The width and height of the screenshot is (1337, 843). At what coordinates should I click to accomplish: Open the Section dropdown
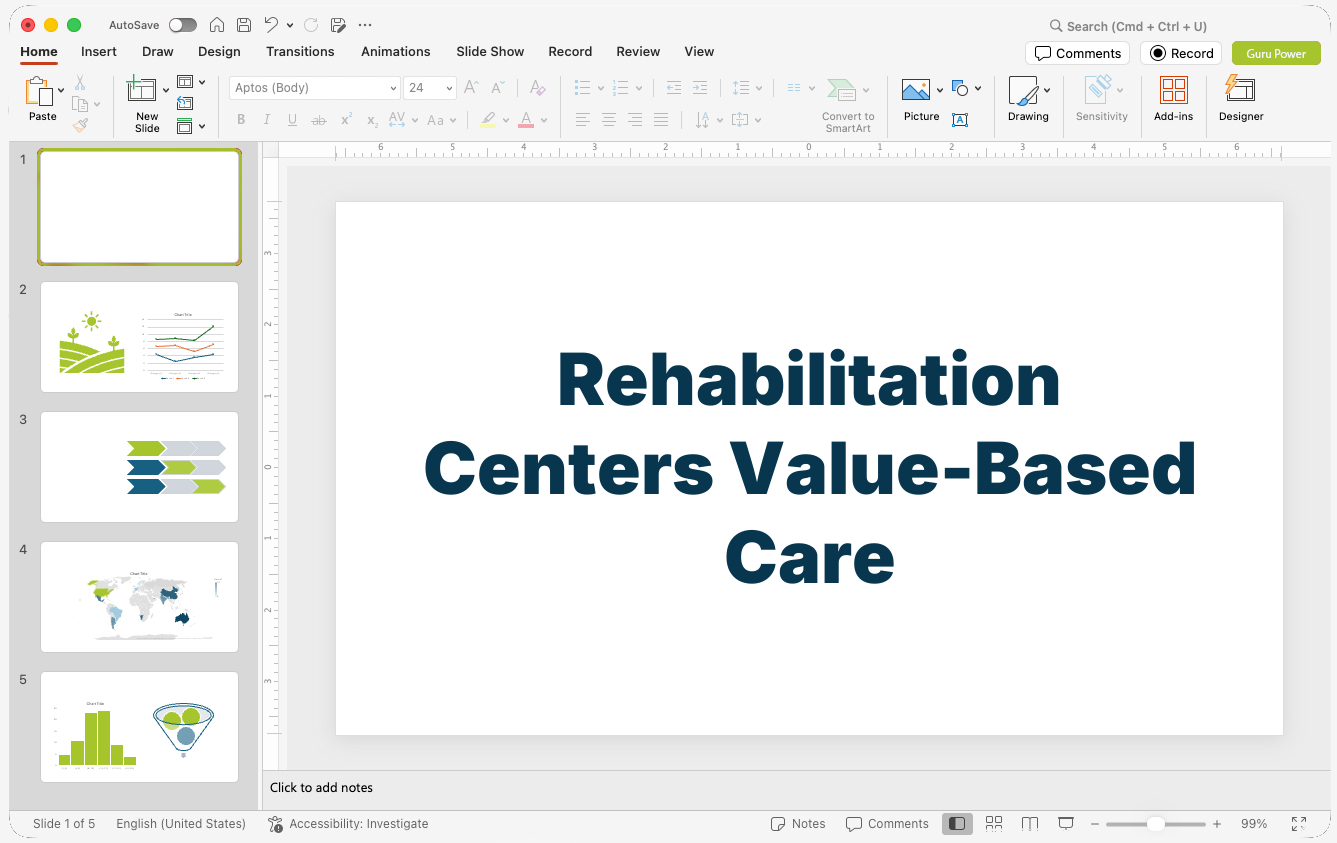191,126
